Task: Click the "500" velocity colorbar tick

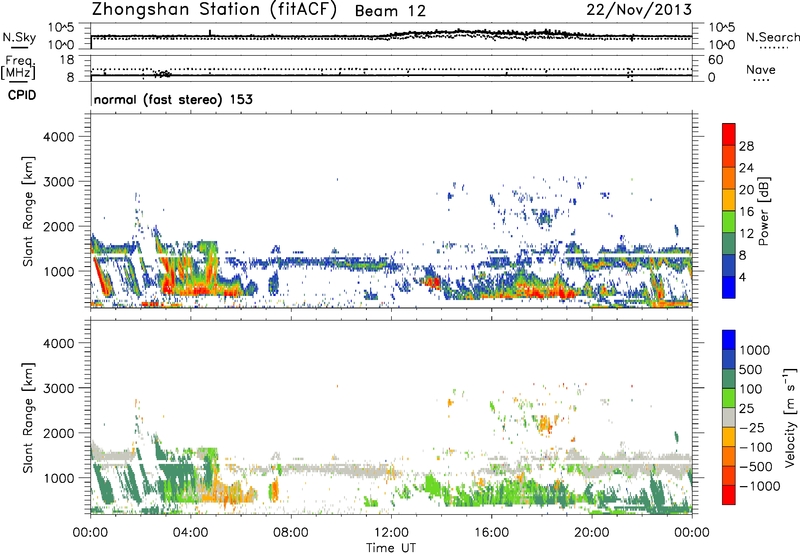Action: point(751,370)
